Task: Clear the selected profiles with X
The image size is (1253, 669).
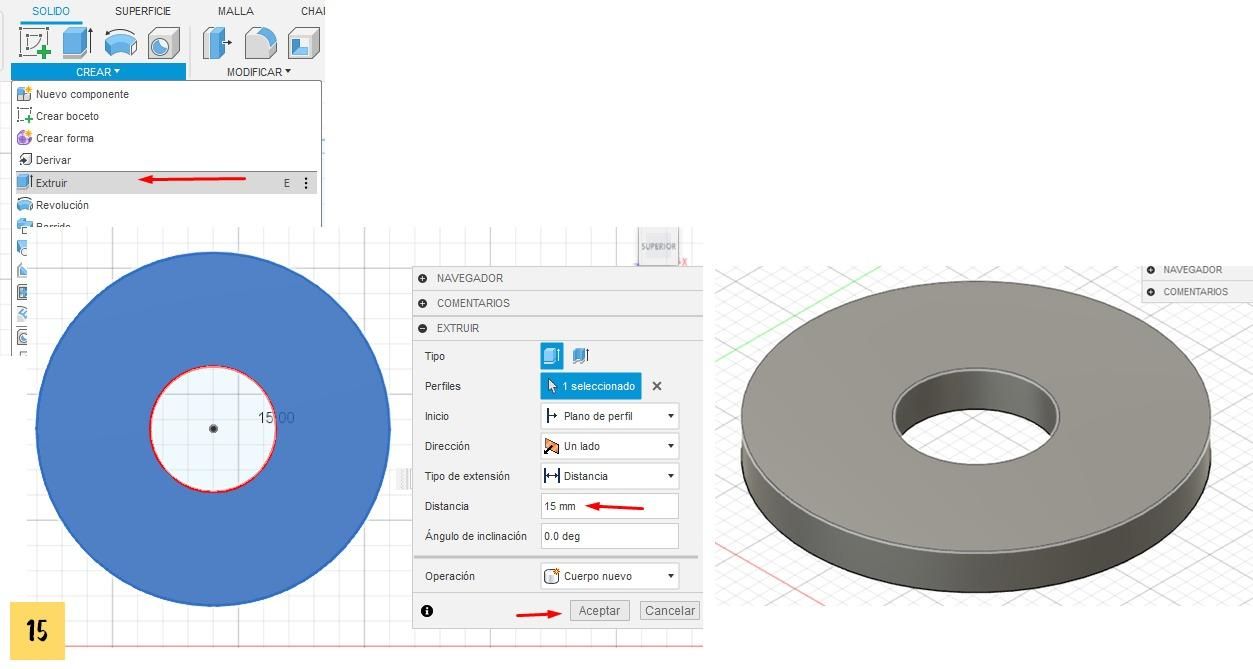Action: coord(657,386)
